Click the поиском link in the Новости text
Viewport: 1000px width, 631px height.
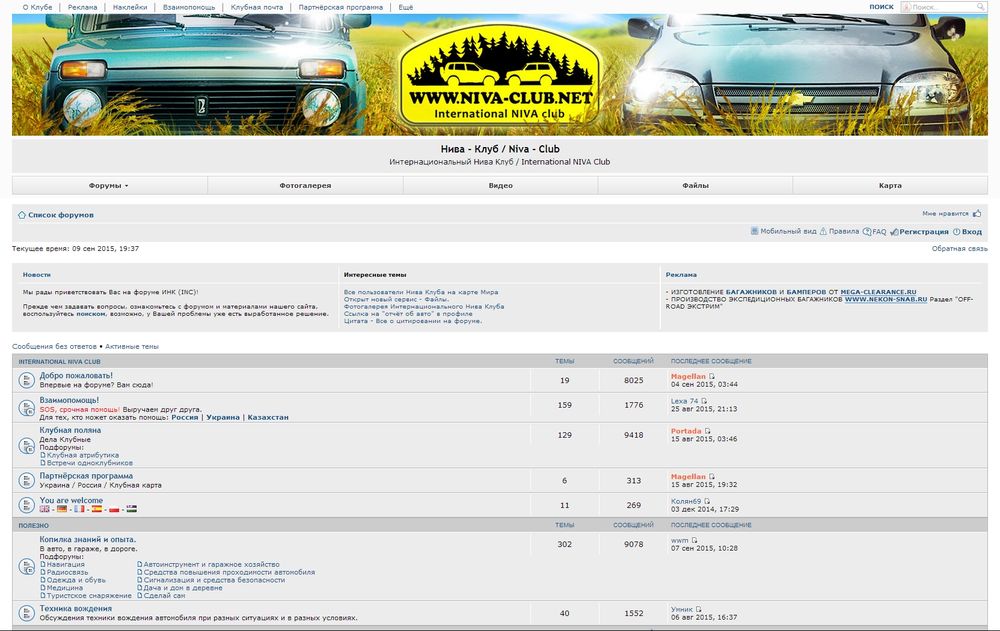(91, 314)
